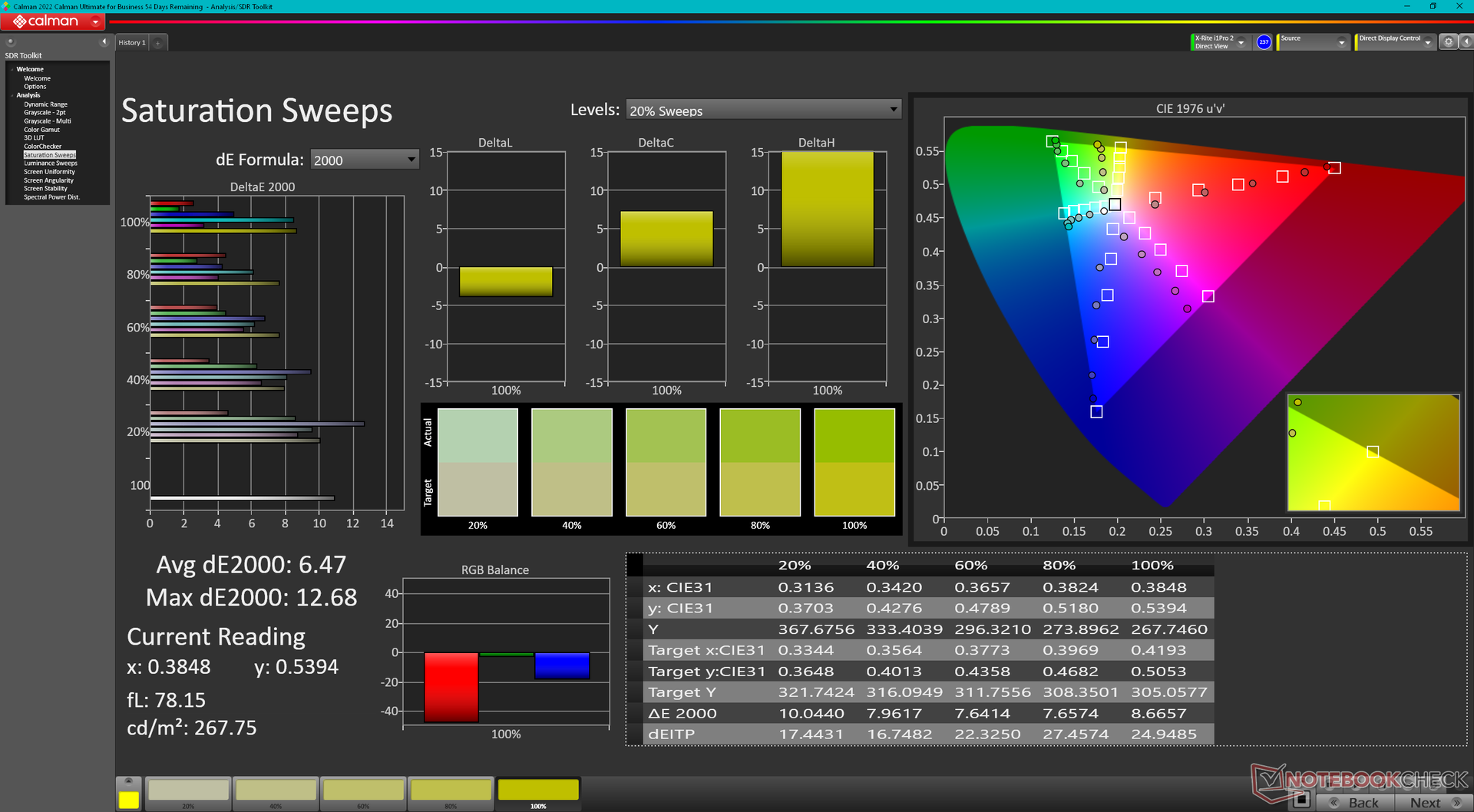Screen dimensions: 1474x812
Task: Open Color Gamut analysis
Action: (41, 130)
